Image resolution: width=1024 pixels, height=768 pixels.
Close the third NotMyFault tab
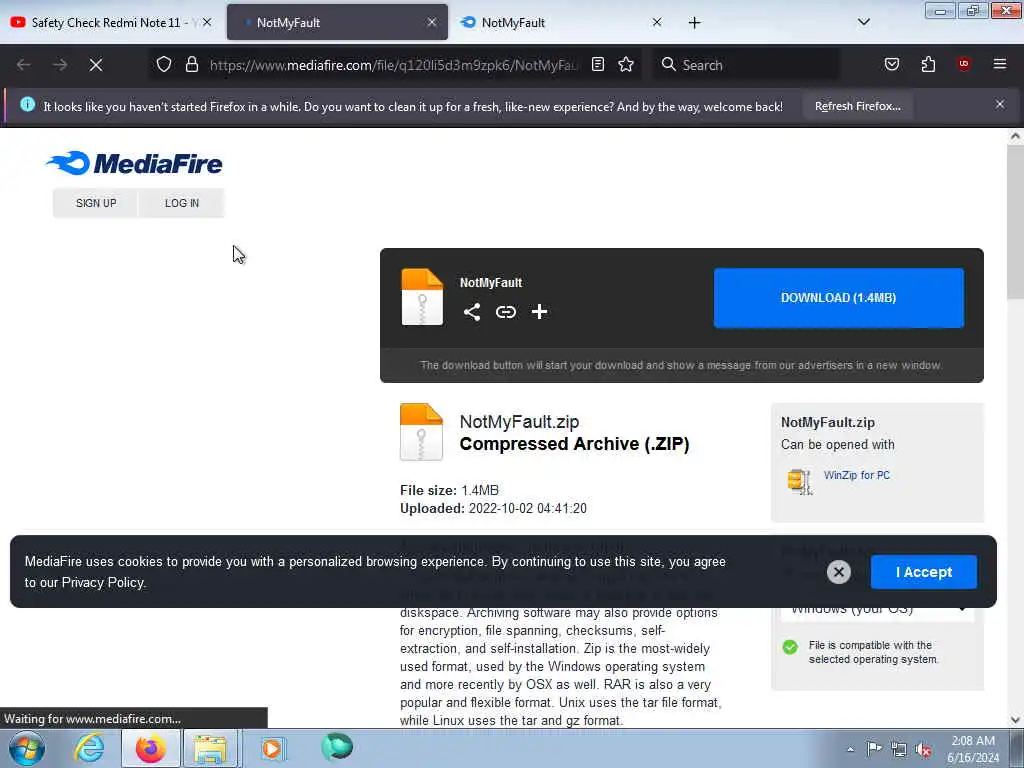coord(656,22)
